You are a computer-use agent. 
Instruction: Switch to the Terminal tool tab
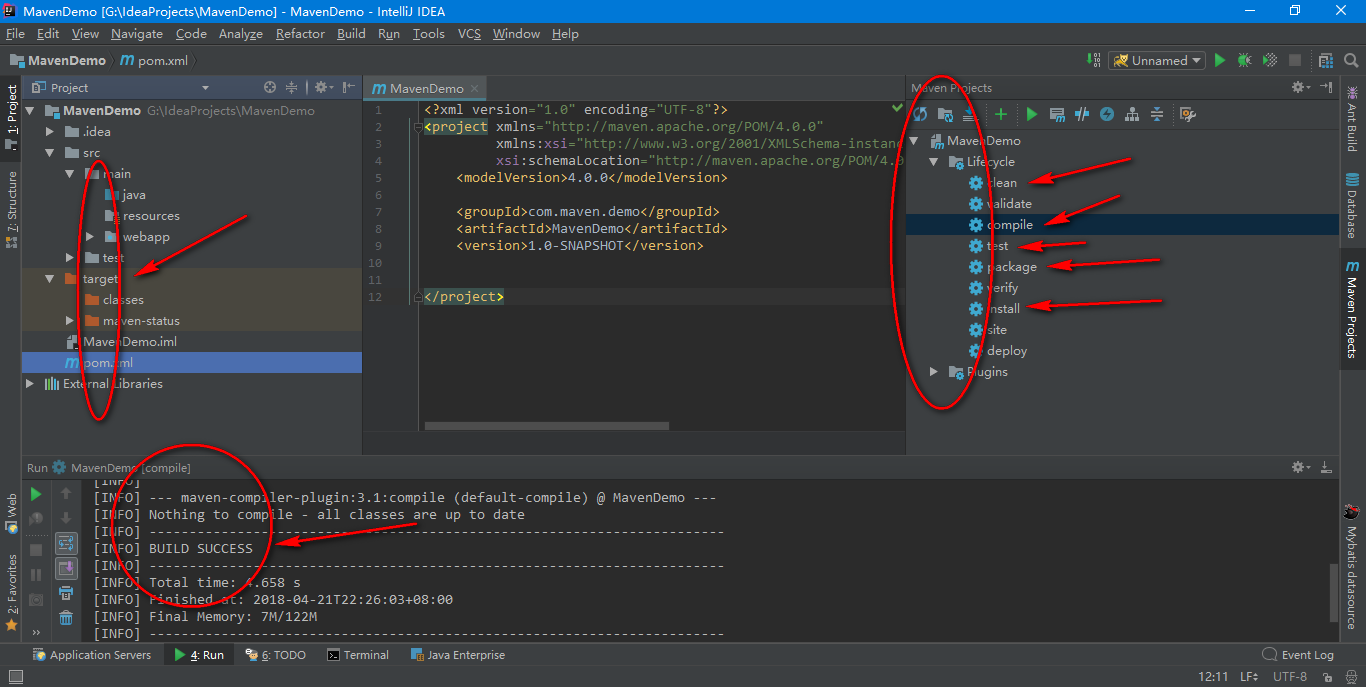tap(357, 655)
